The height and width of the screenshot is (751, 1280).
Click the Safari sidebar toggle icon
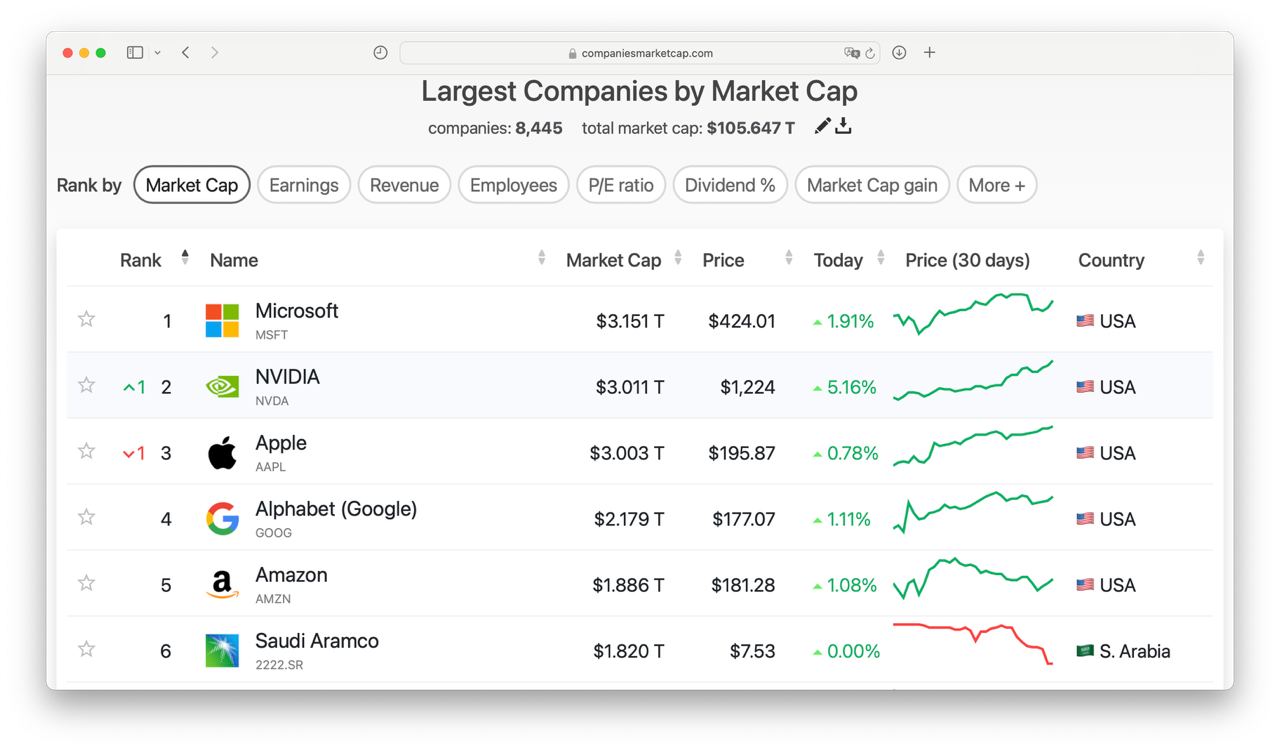point(135,53)
